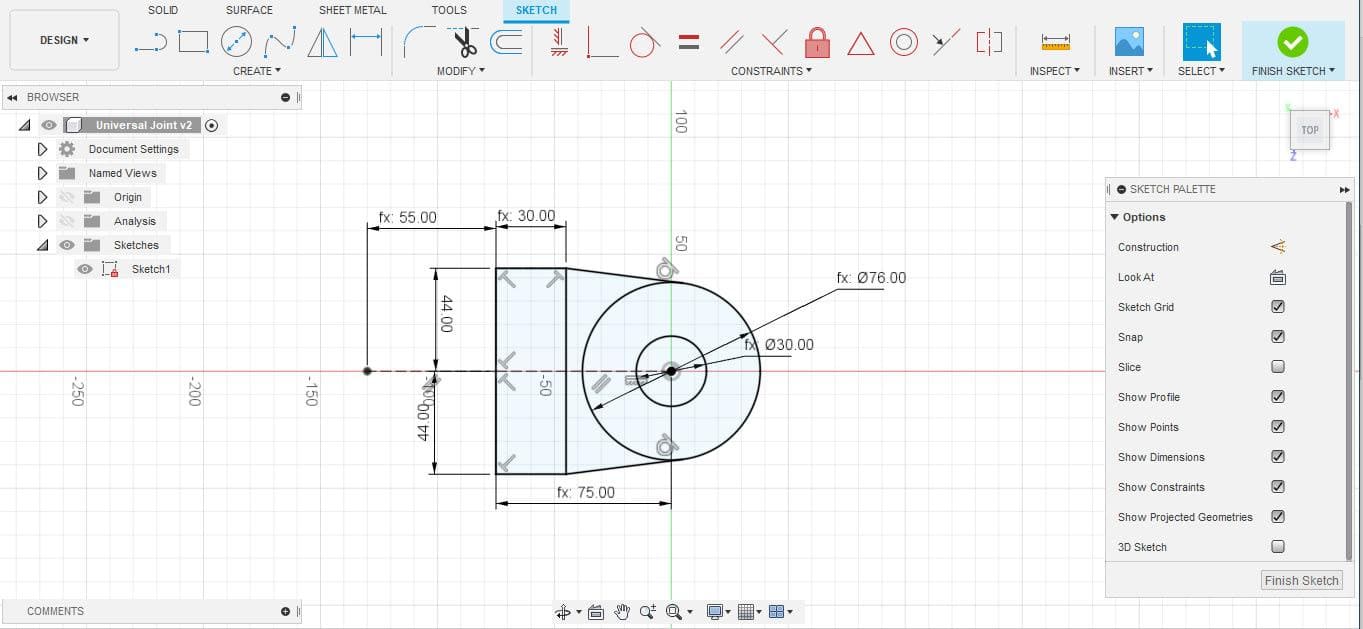Viewport: 1363px width, 629px height.
Task: Expand the Document Settings node
Action: click(x=42, y=149)
